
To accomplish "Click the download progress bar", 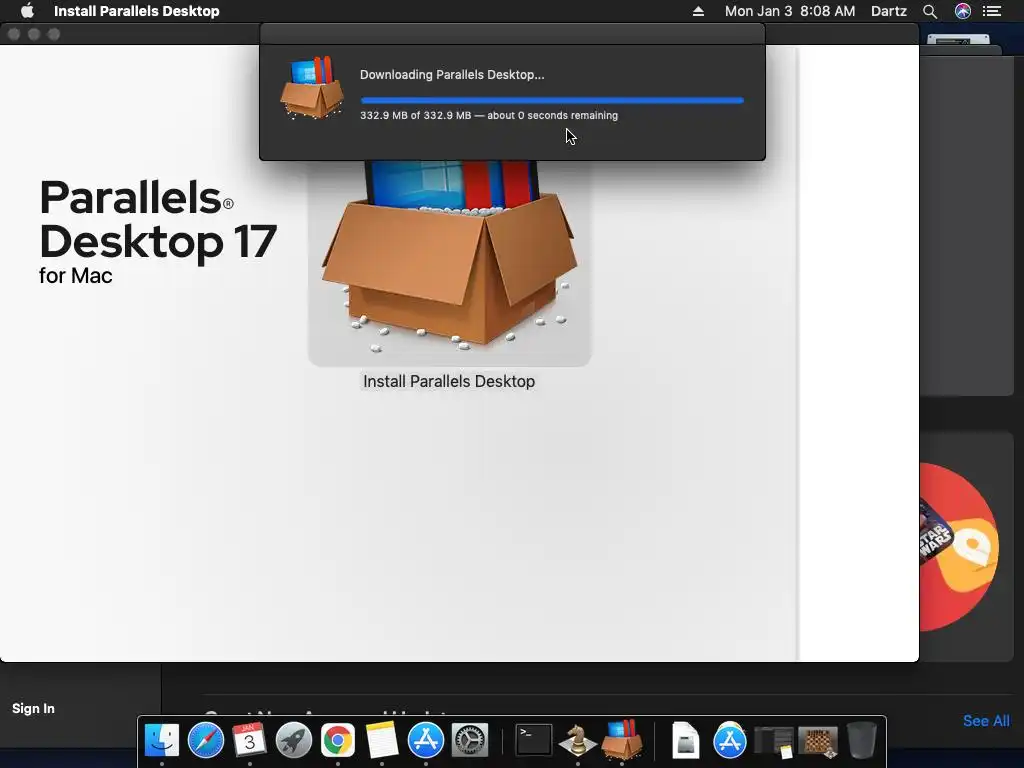I will point(552,101).
